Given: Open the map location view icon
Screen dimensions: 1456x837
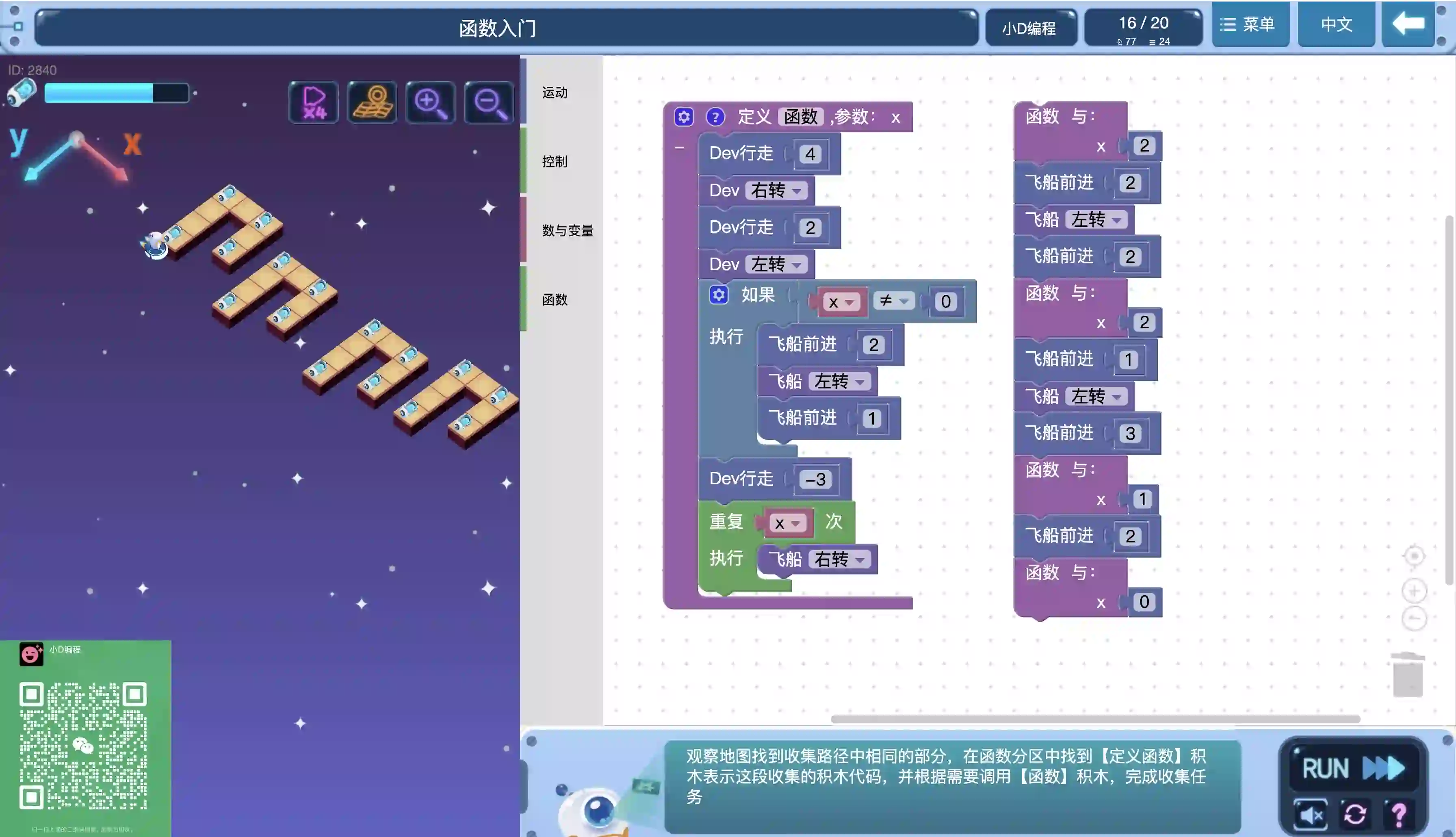Looking at the screenshot, I should coord(373,102).
